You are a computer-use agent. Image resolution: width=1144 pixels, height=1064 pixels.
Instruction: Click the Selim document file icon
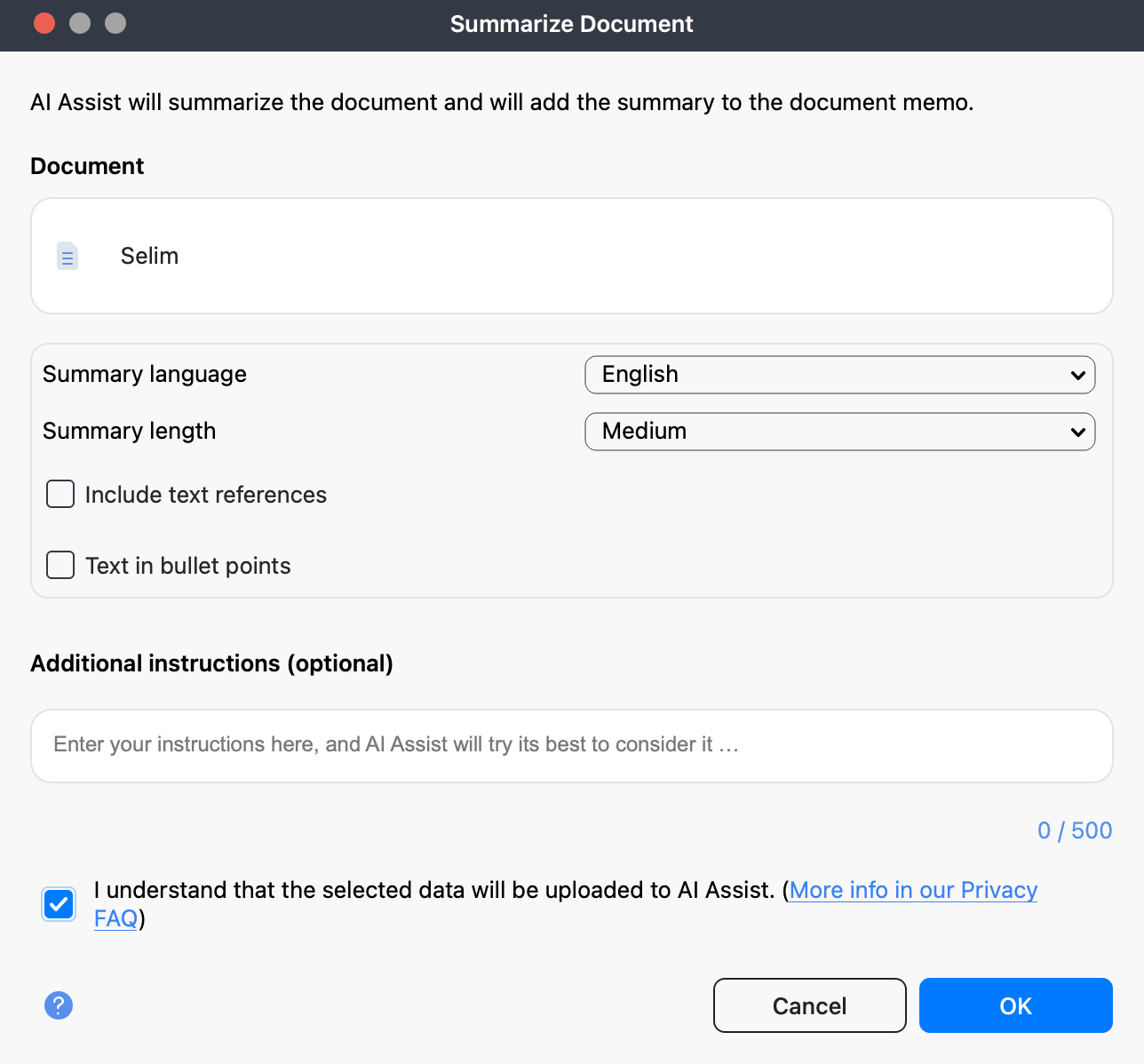[68, 256]
